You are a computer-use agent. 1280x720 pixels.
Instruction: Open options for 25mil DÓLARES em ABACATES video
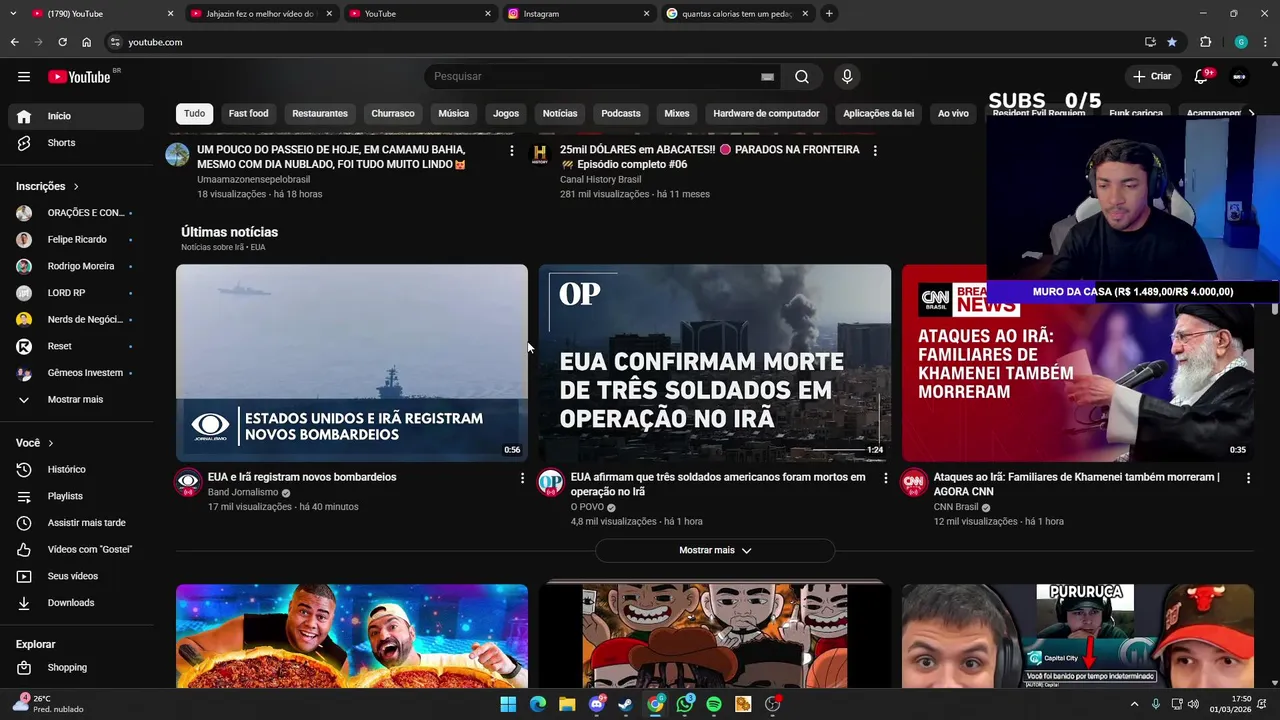[x=875, y=151]
